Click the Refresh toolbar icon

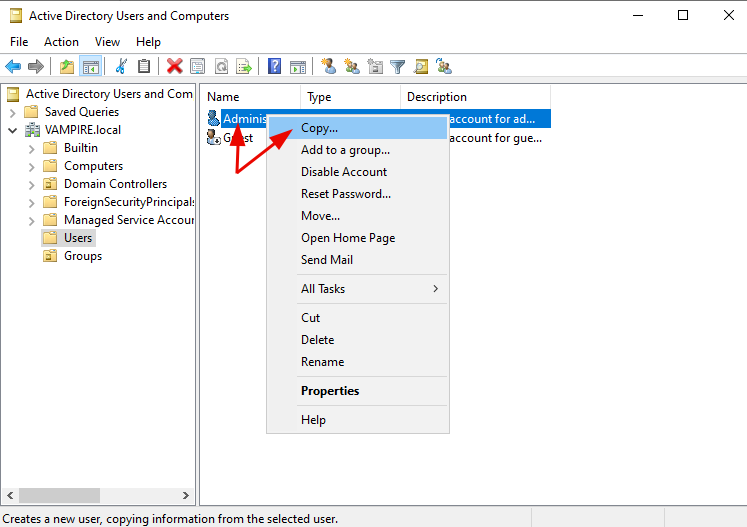tap(221, 66)
